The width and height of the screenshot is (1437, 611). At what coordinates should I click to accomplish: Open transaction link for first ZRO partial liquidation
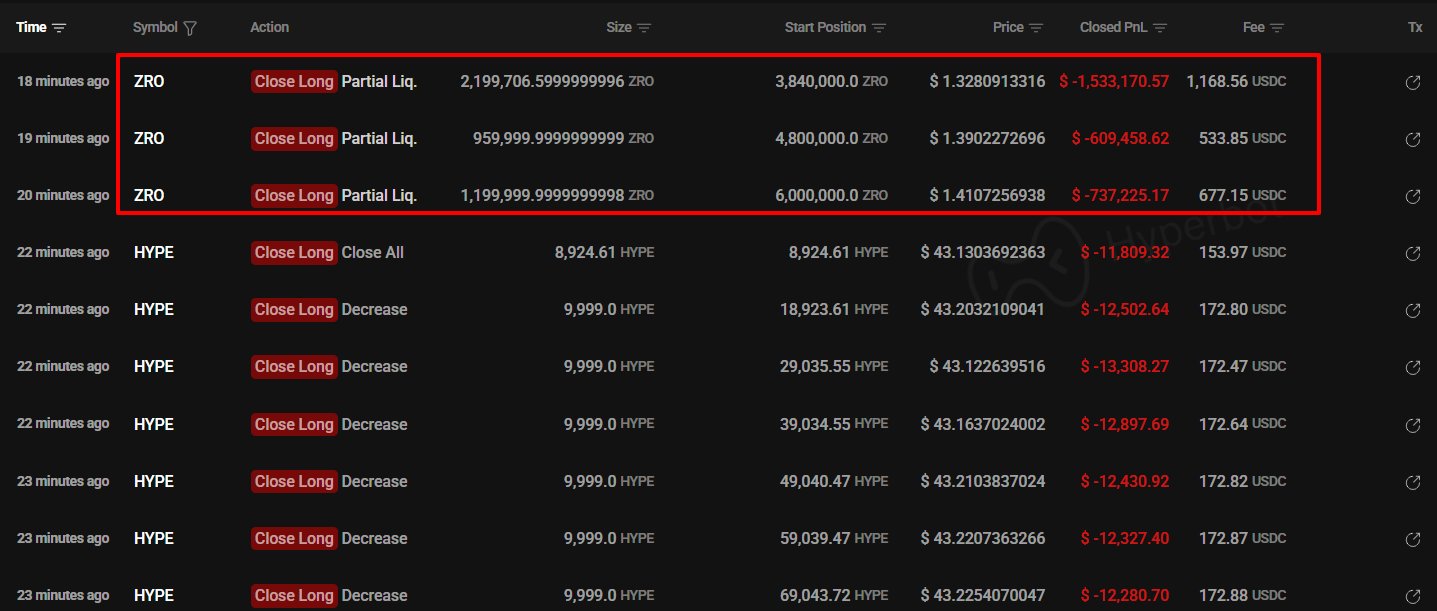(1414, 81)
